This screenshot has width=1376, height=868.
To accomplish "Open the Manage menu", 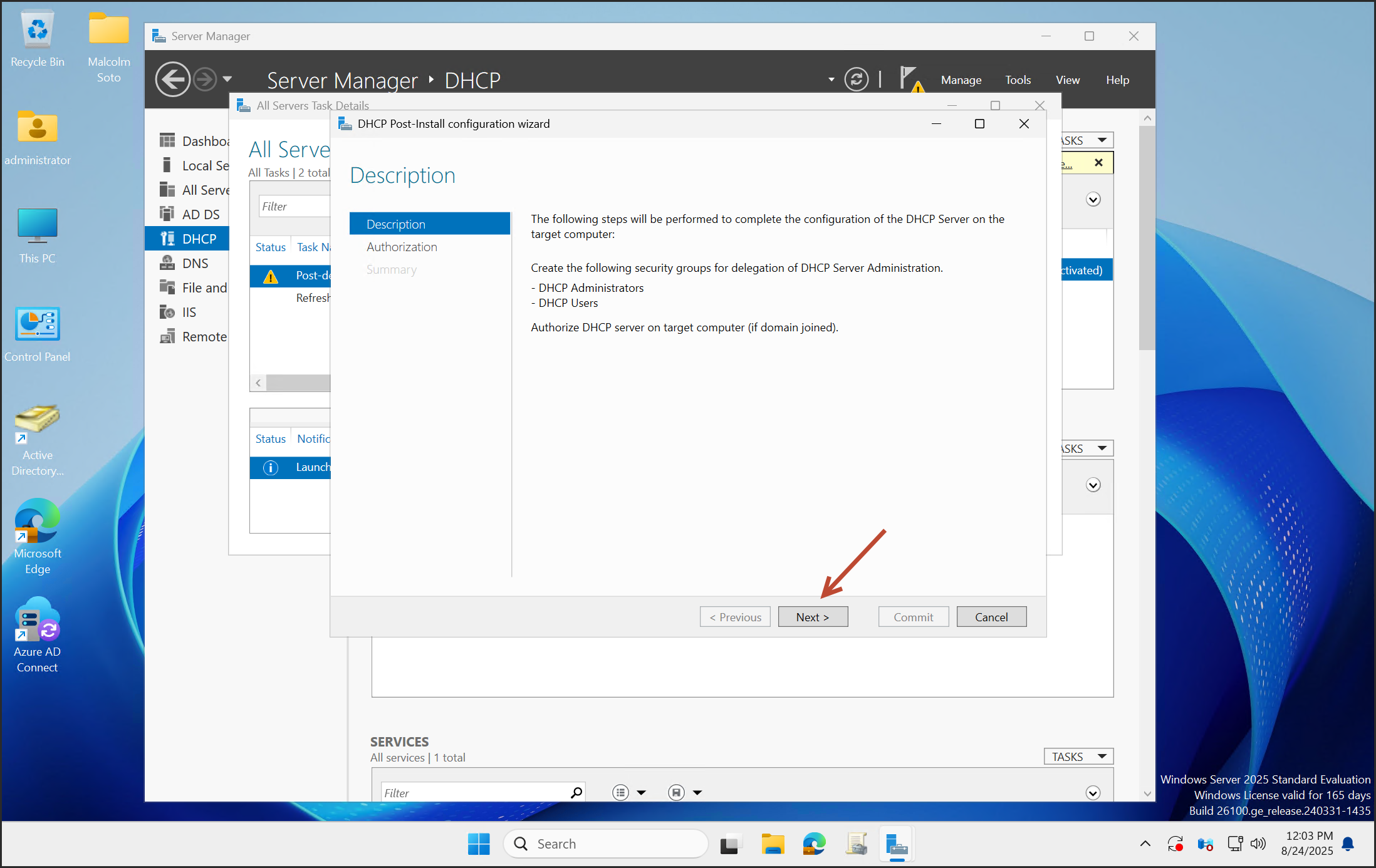I will [961, 80].
